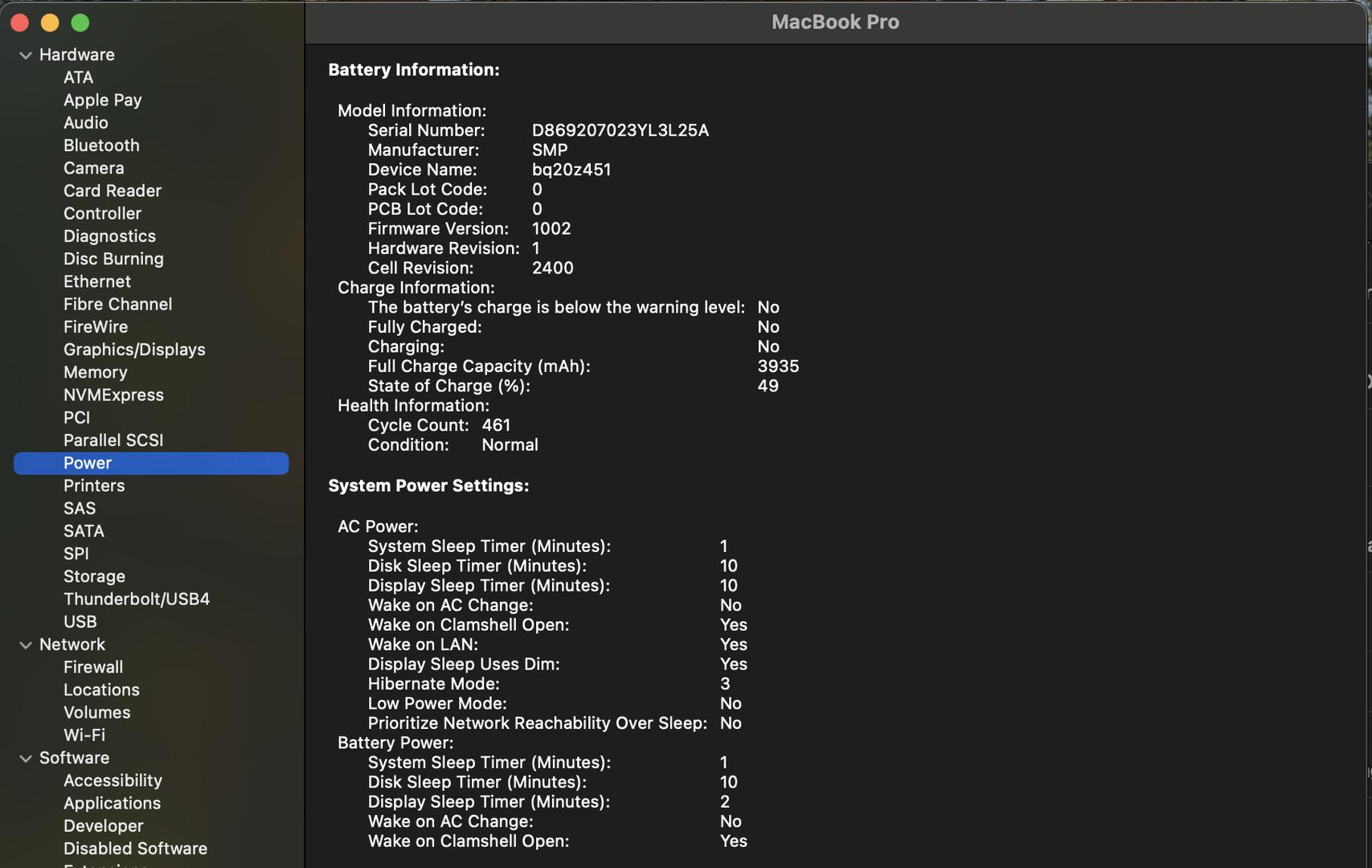Select Applications under Software
Screen dimensions: 1372x868
click(x=112, y=803)
